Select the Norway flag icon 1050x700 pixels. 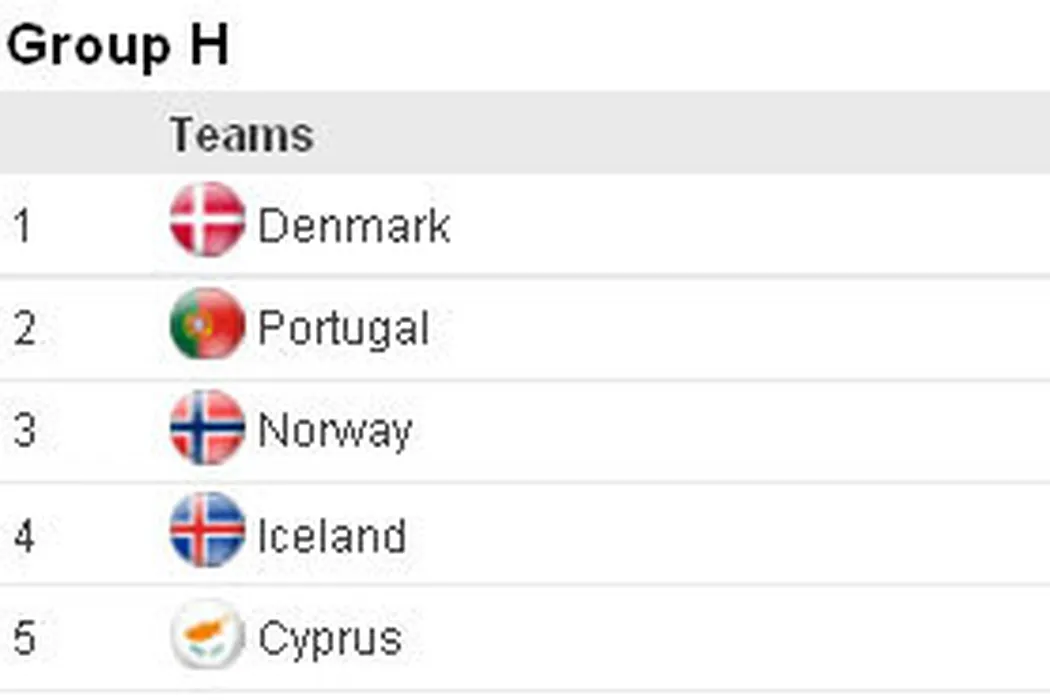click(207, 428)
